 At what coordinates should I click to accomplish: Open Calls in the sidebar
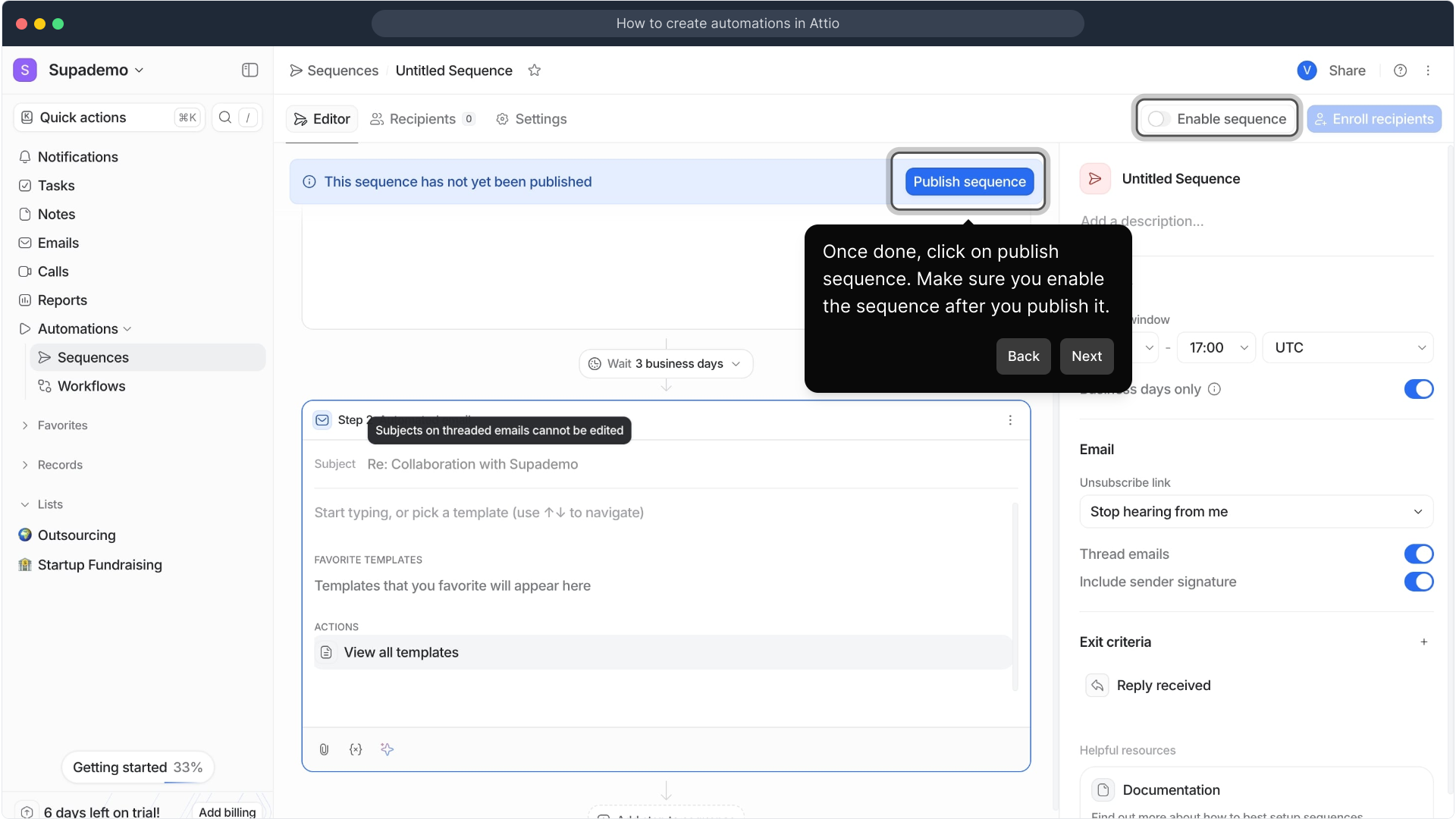(53, 271)
